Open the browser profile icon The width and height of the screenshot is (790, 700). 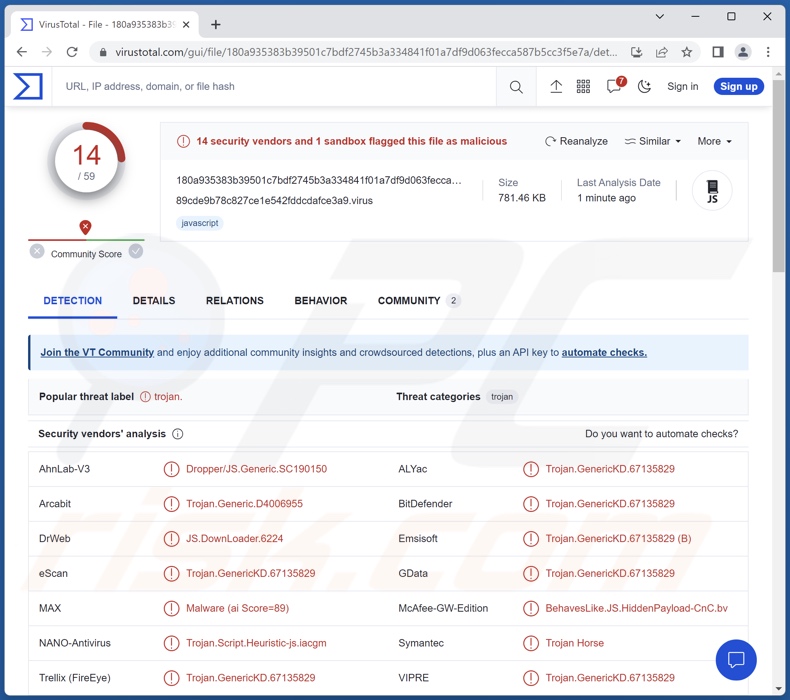pos(743,52)
